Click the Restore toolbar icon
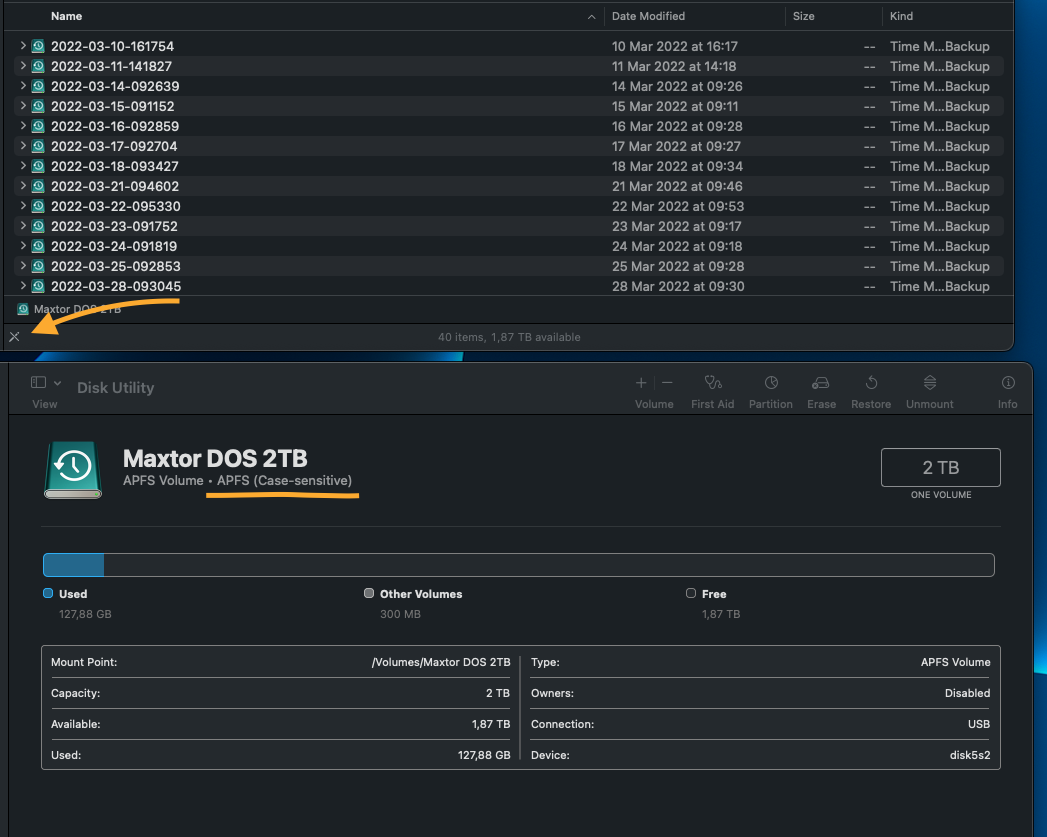The height and width of the screenshot is (837, 1047). click(x=871, y=382)
